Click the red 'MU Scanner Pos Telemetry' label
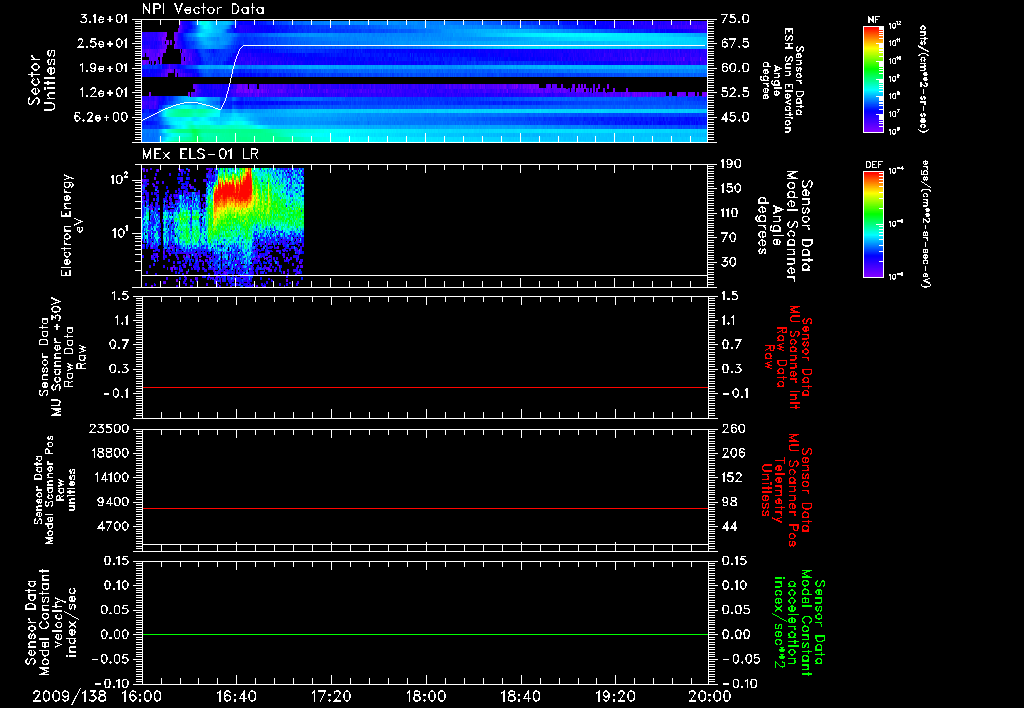Viewport: 1024px width, 708px height. click(x=786, y=490)
